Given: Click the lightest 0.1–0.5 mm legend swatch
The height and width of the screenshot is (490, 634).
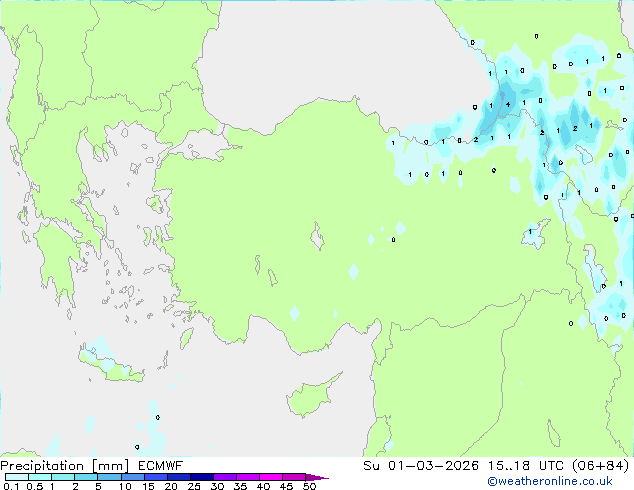Looking at the screenshot, I should (17, 477).
